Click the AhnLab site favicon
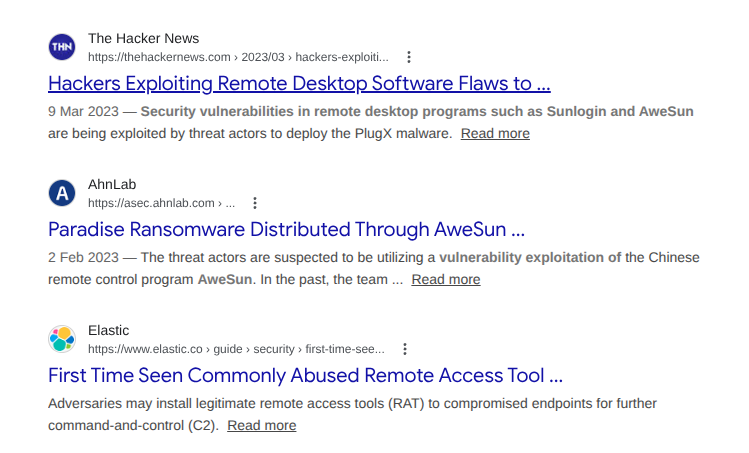The height and width of the screenshot is (453, 749). point(62,193)
